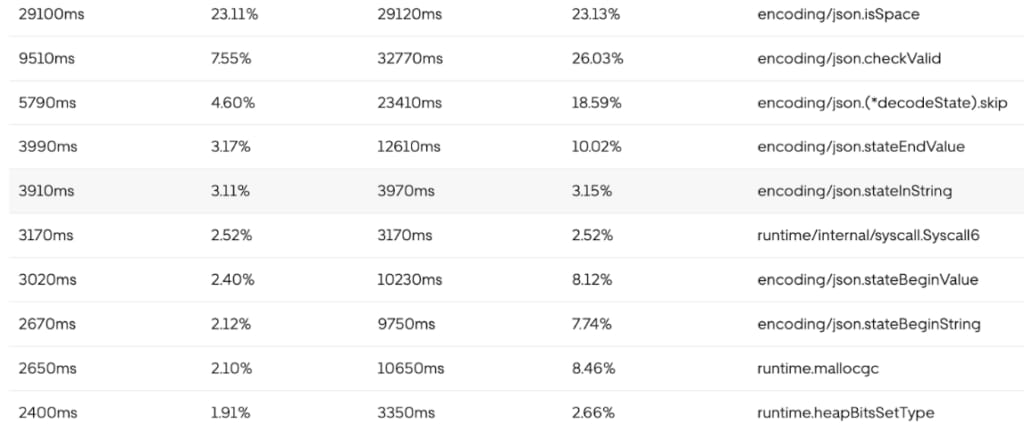Click the 29100ms flat time cell

51,14
